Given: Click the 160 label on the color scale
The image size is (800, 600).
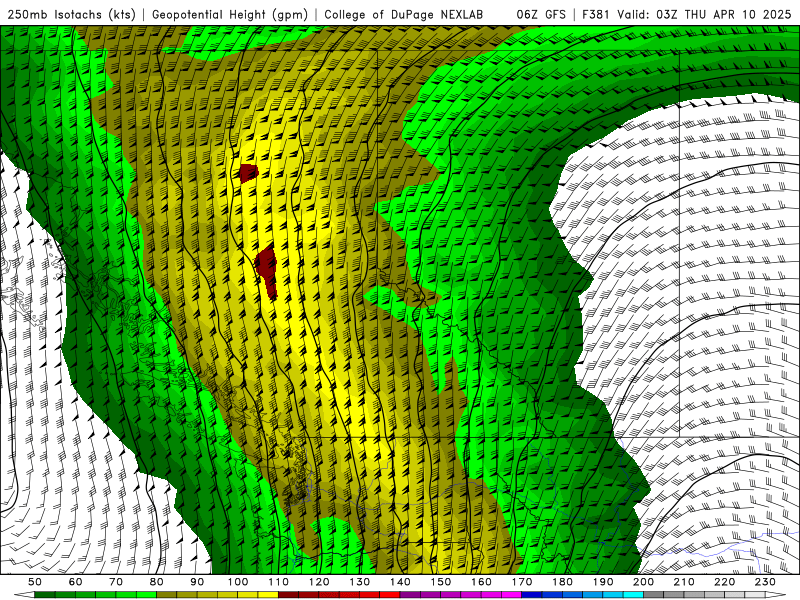Looking at the screenshot, I should 482,582.
